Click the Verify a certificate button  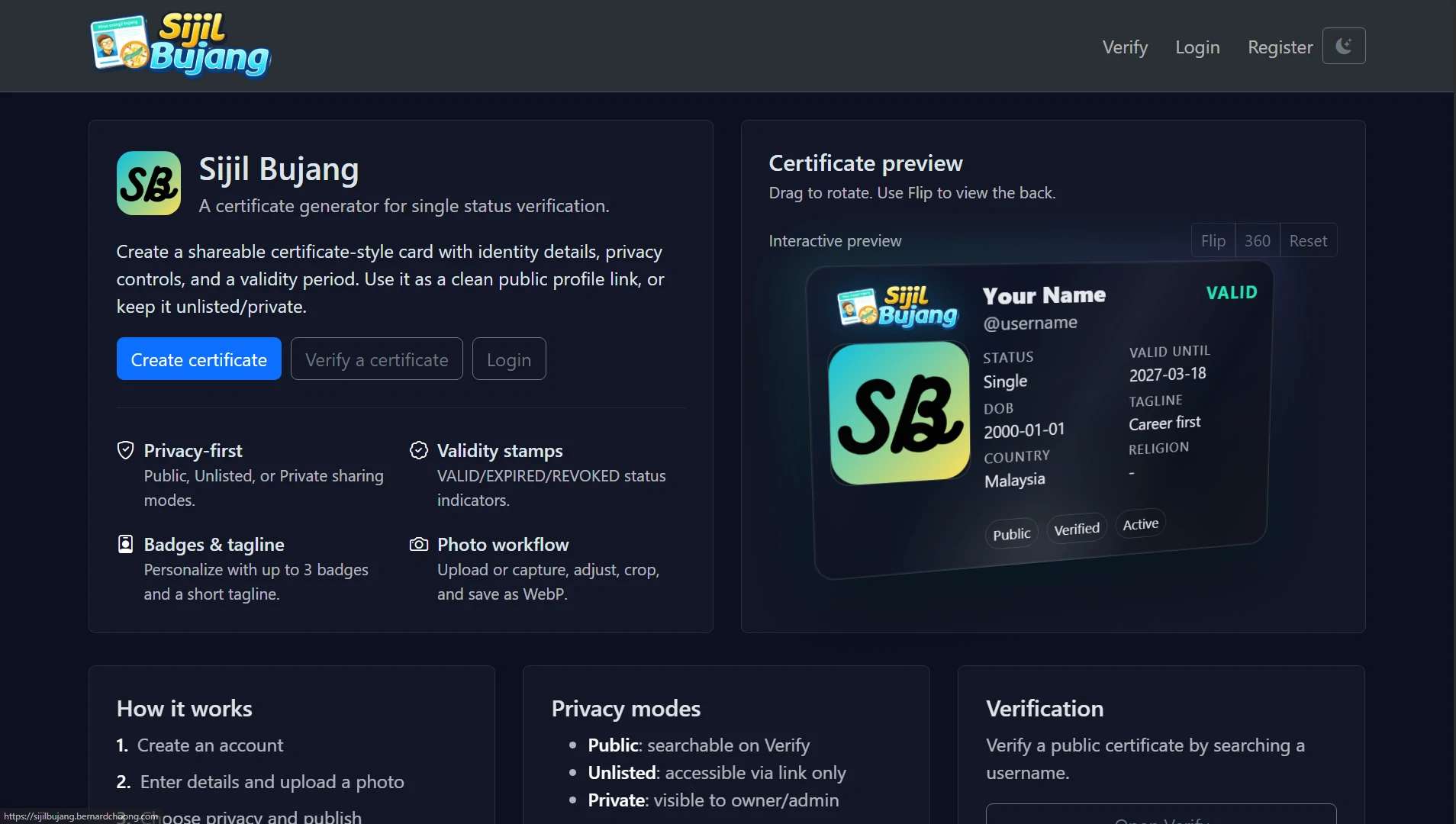(x=377, y=359)
